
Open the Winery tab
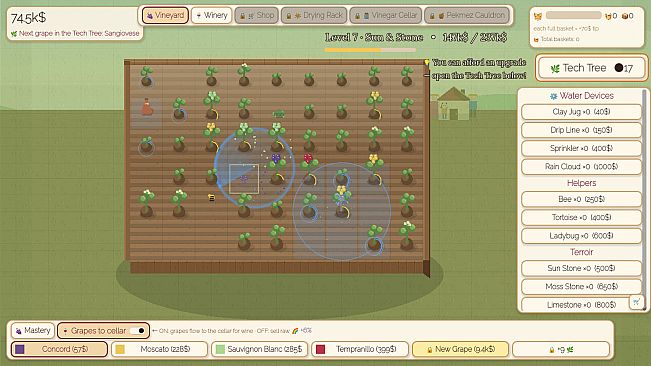coord(212,15)
